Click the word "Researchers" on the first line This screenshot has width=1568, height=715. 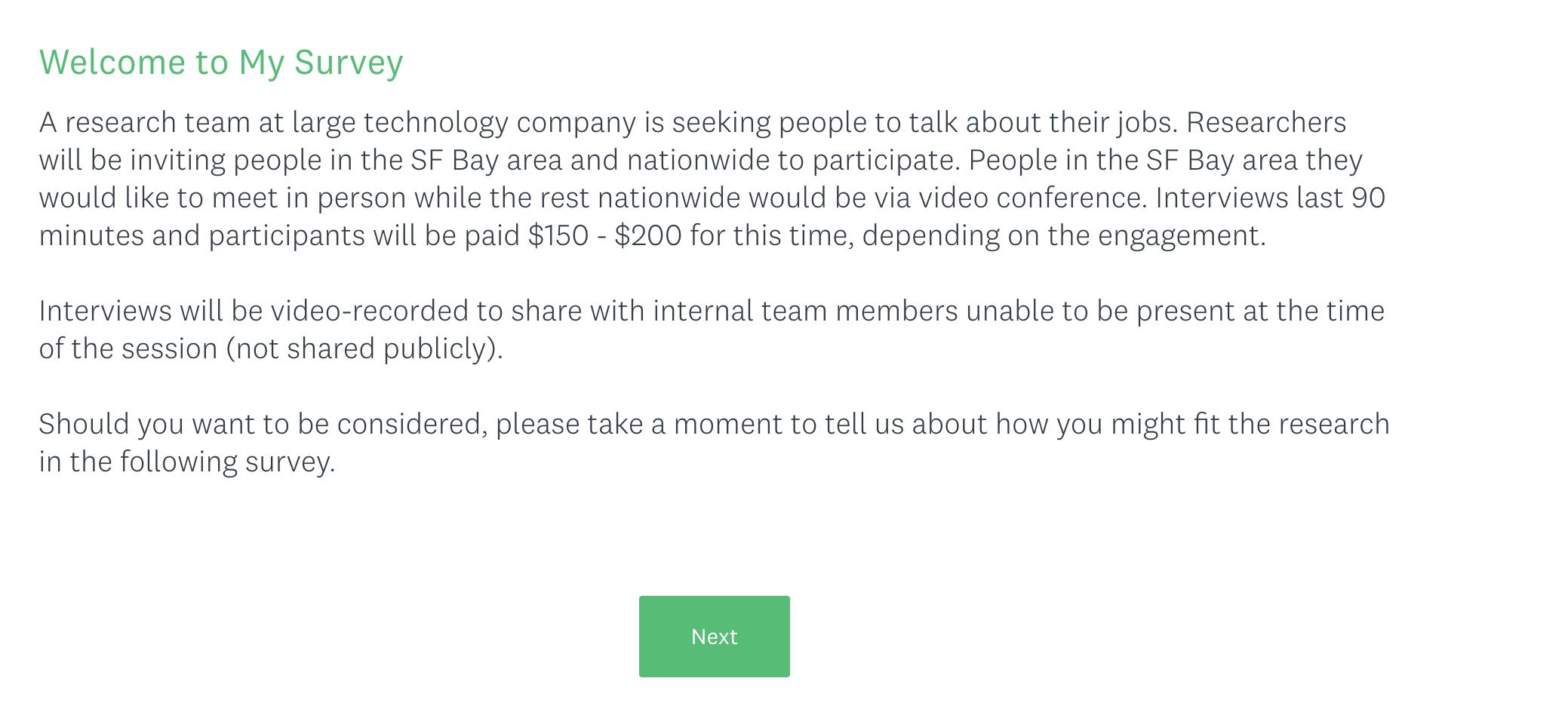click(x=1266, y=122)
